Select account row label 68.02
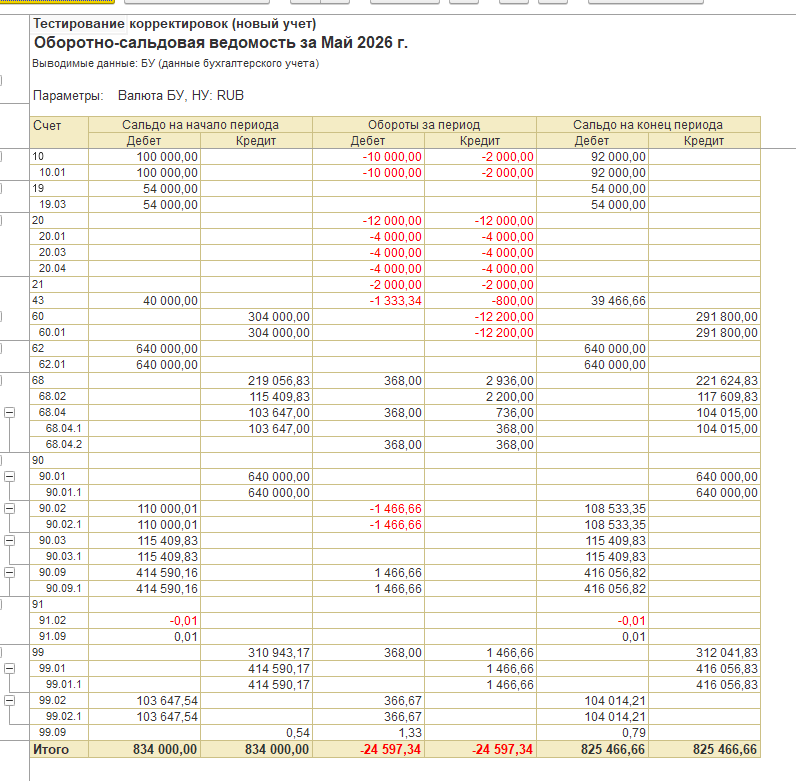 [52, 396]
